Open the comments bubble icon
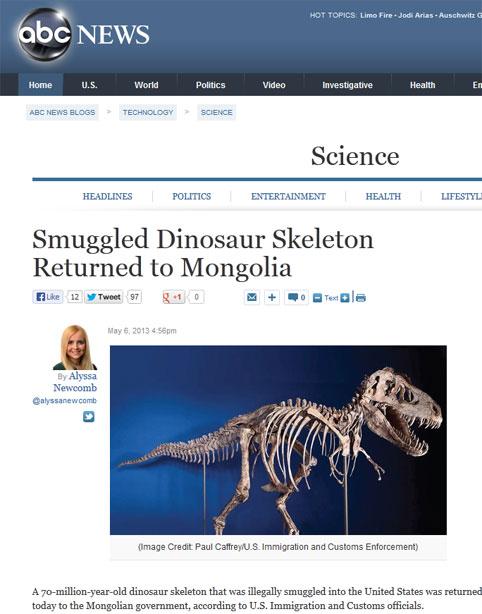 (296, 298)
